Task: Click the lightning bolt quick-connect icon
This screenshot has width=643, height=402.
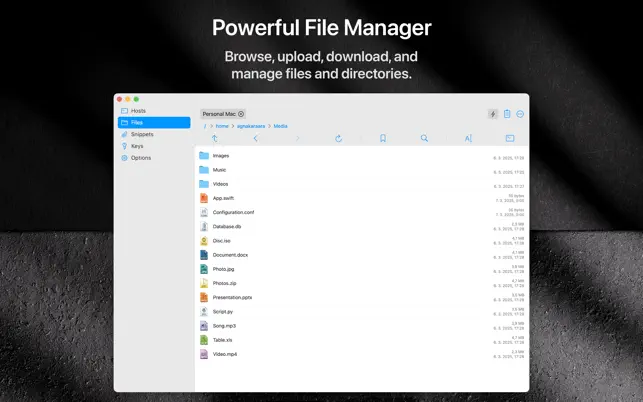Action: (493, 114)
